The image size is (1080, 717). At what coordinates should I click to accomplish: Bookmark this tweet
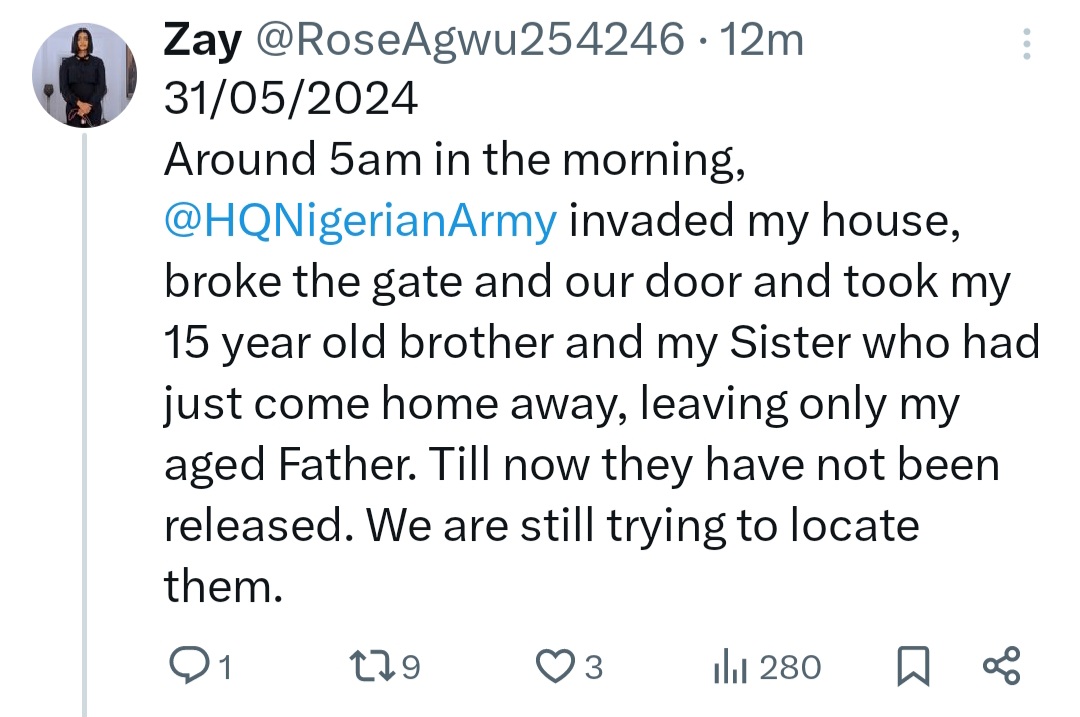[x=912, y=666]
